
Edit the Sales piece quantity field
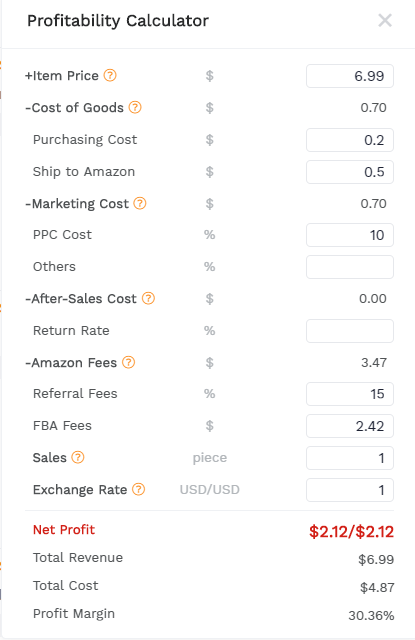click(x=350, y=458)
